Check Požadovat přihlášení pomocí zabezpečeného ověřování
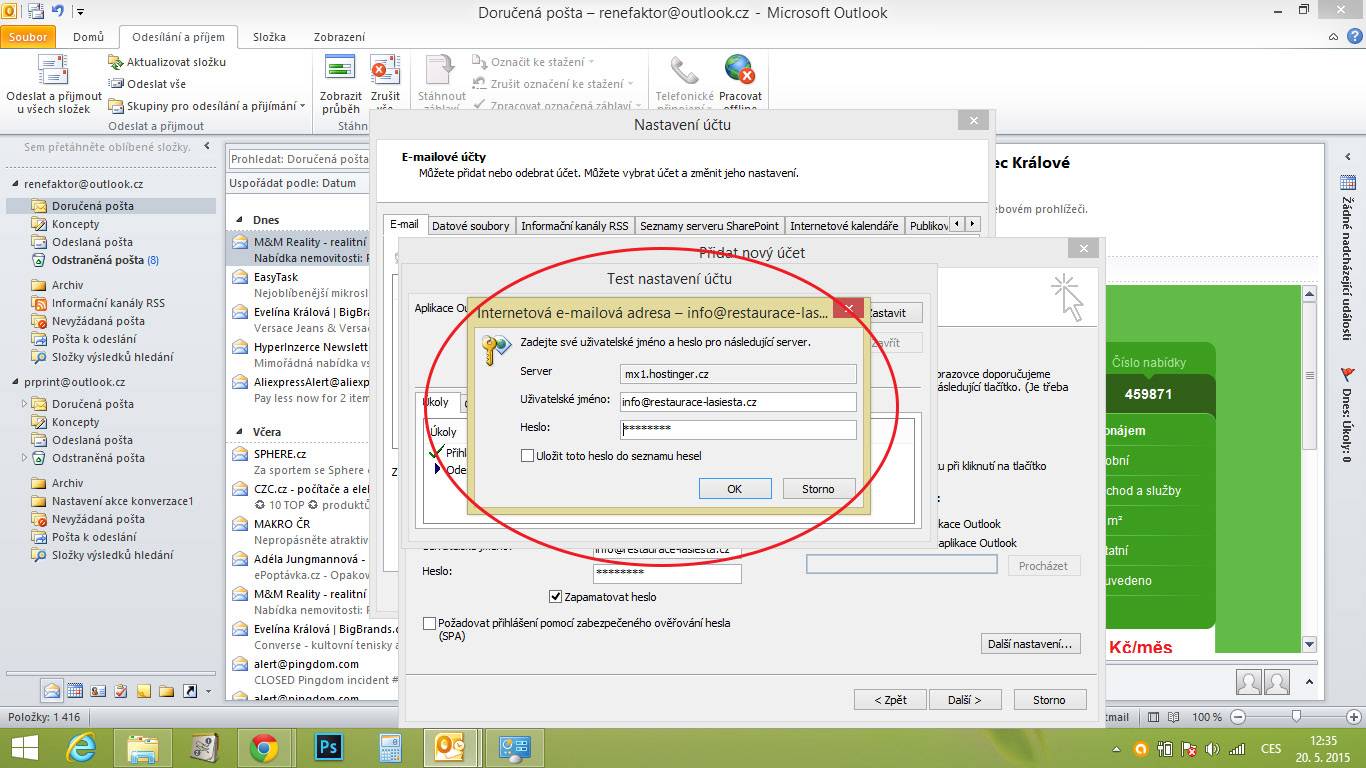Image resolution: width=1366 pixels, height=768 pixels. (x=429, y=623)
